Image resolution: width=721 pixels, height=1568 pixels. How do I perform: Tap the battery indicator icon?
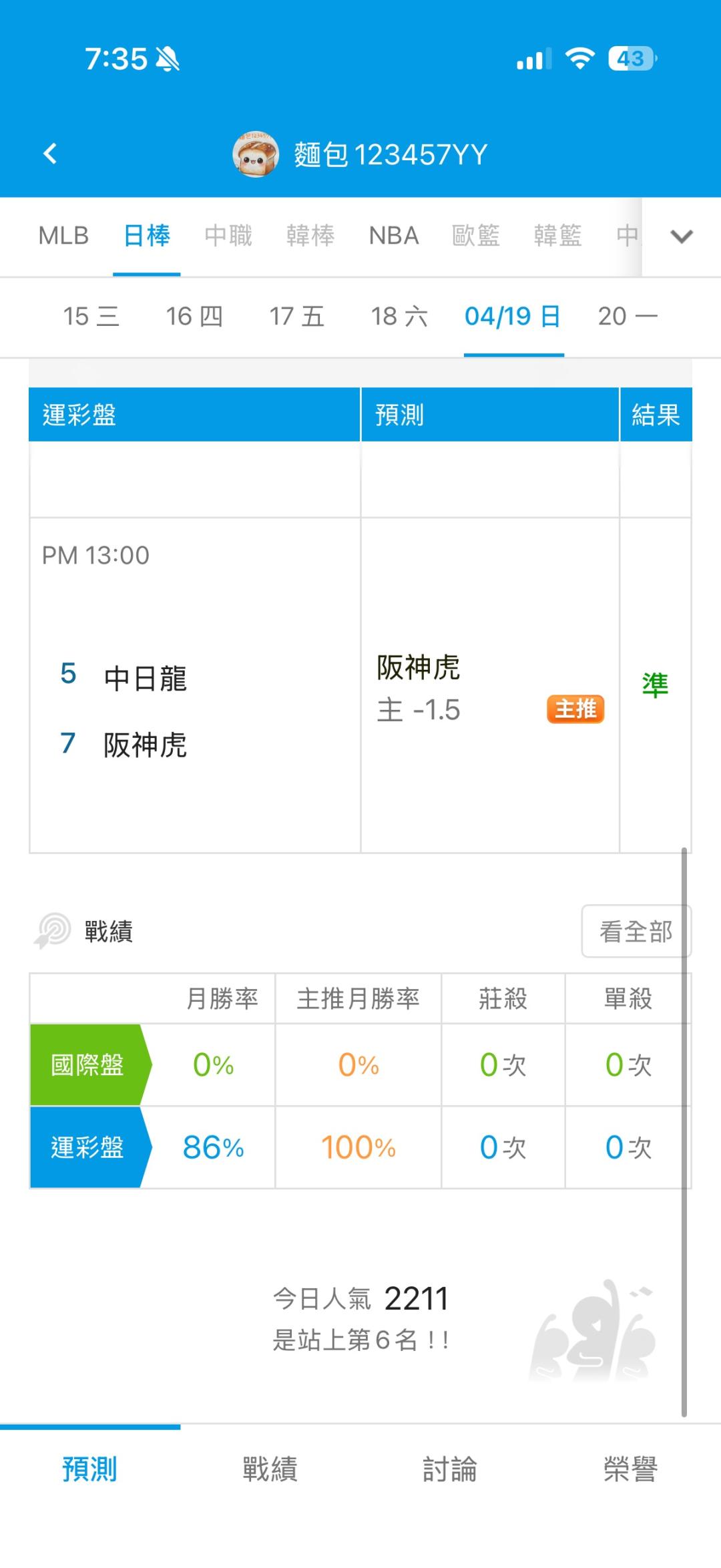[632, 59]
